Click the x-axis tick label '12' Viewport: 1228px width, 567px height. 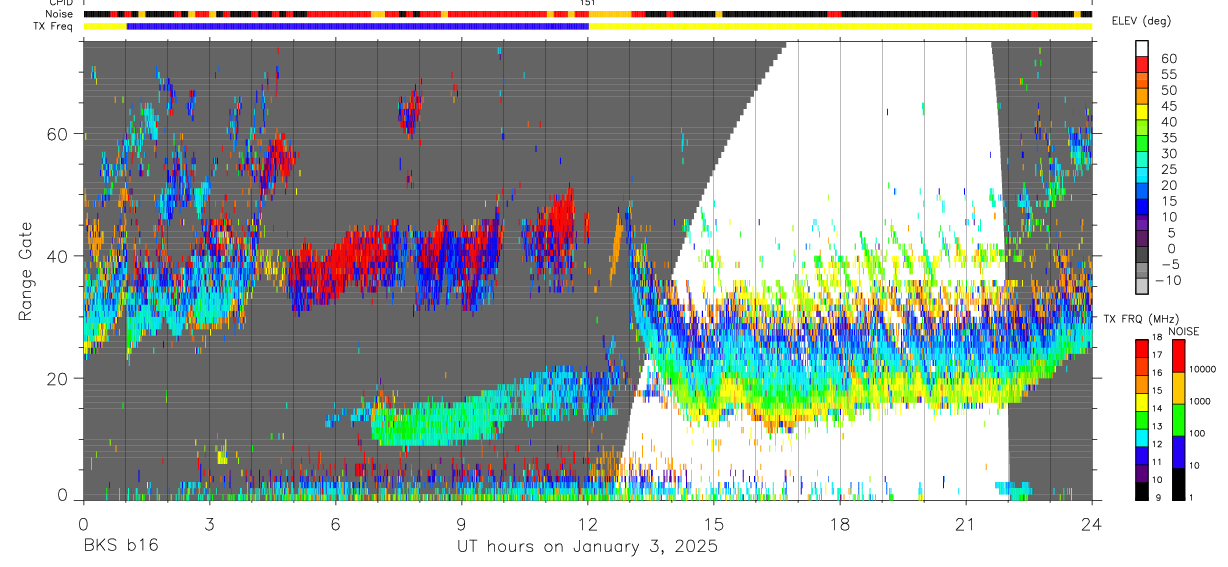click(x=588, y=523)
